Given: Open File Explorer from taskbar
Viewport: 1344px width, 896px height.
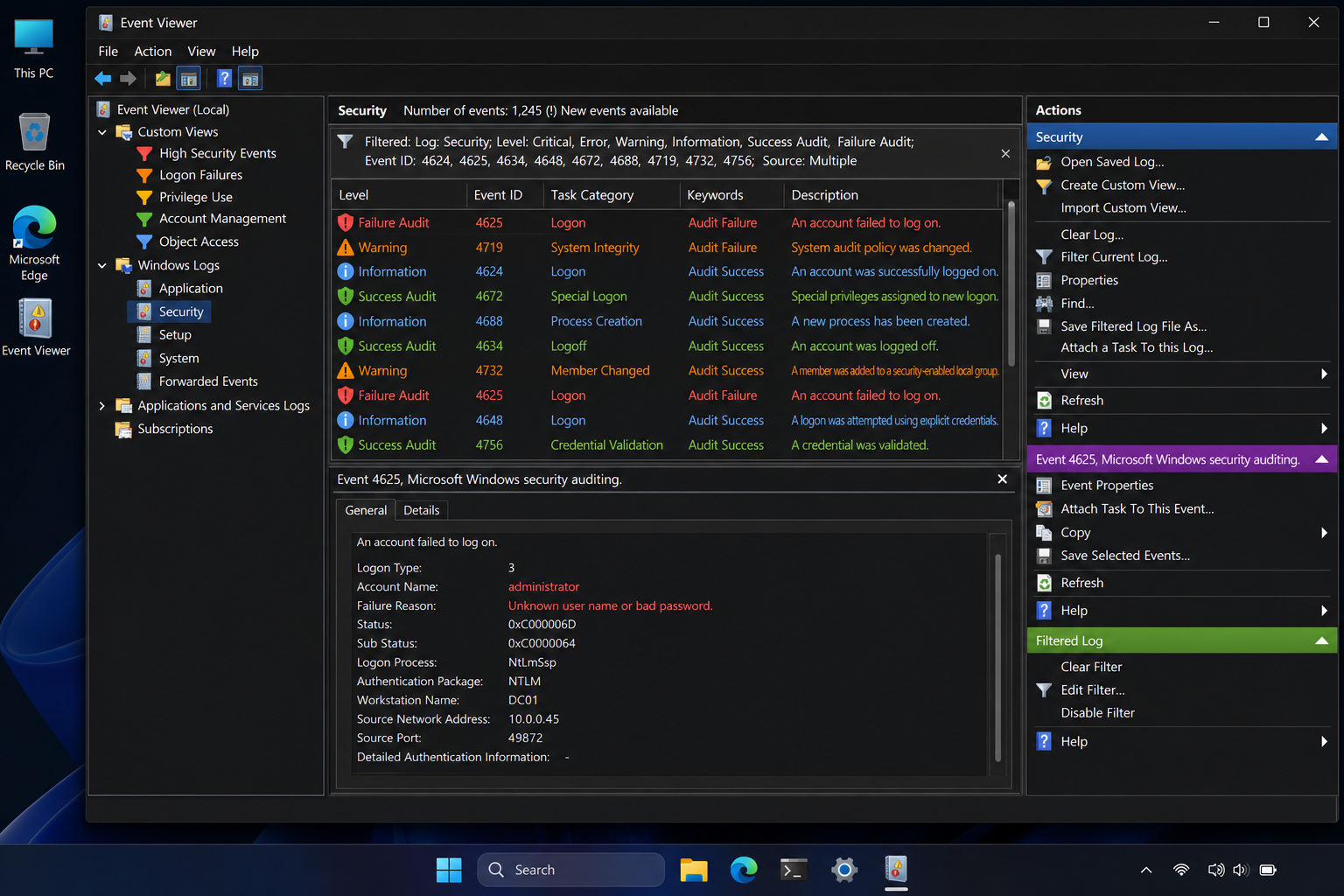Looking at the screenshot, I should pos(694,870).
